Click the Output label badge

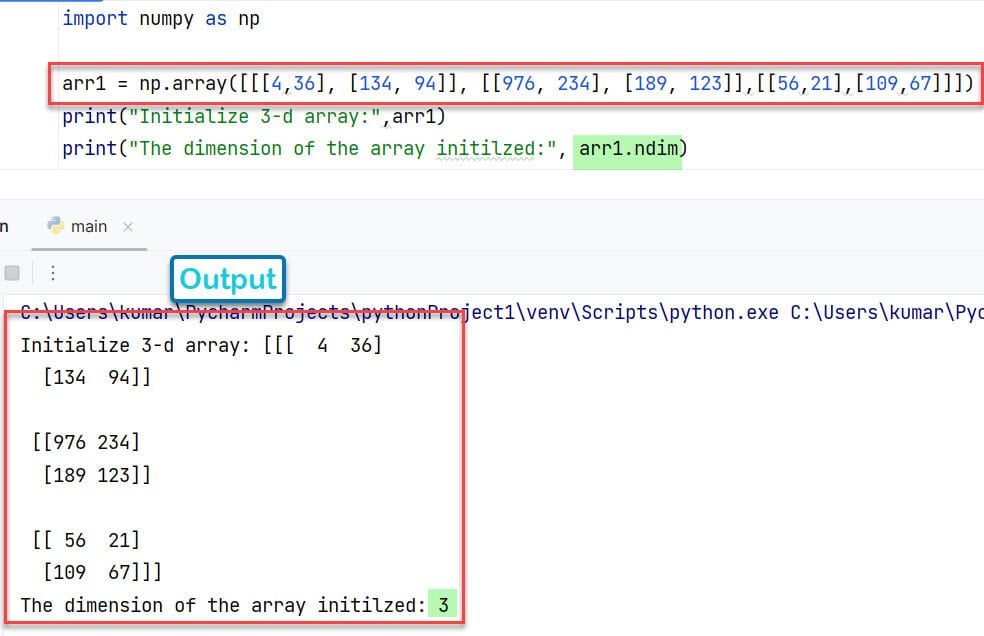[x=227, y=279]
